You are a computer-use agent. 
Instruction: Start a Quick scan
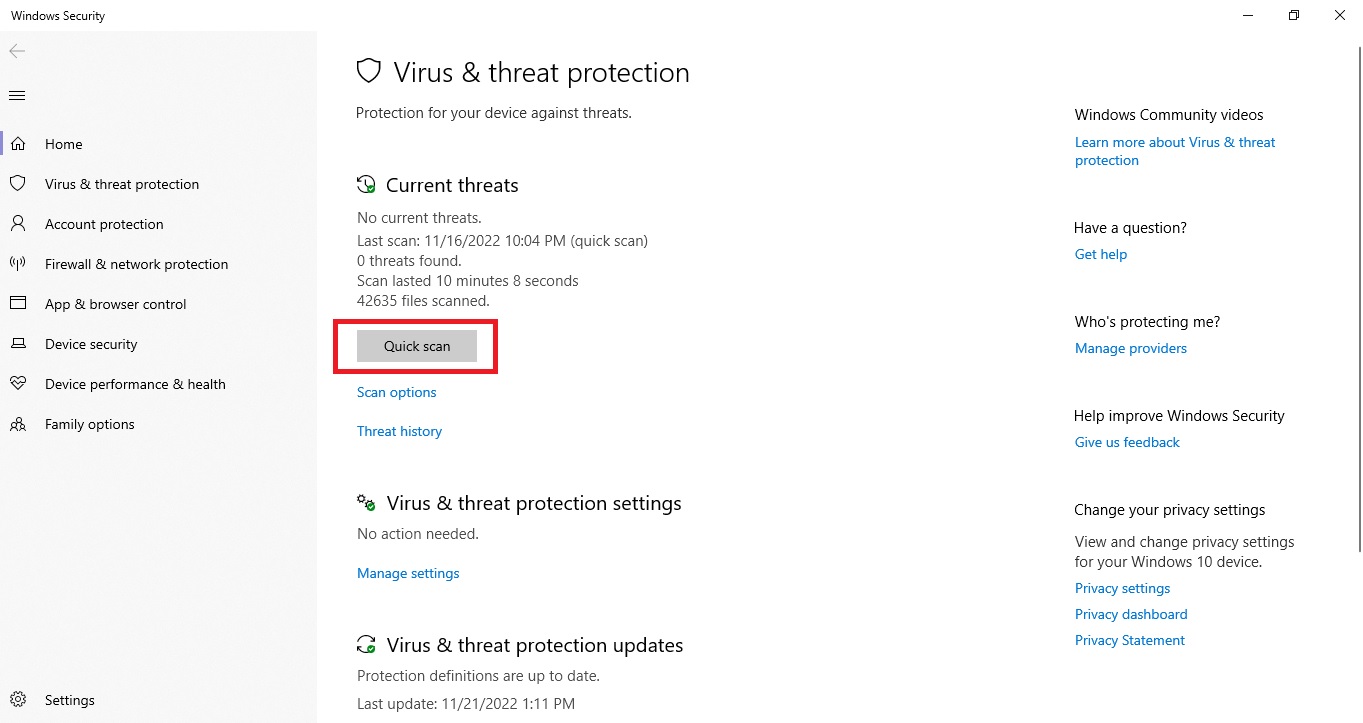pos(417,346)
